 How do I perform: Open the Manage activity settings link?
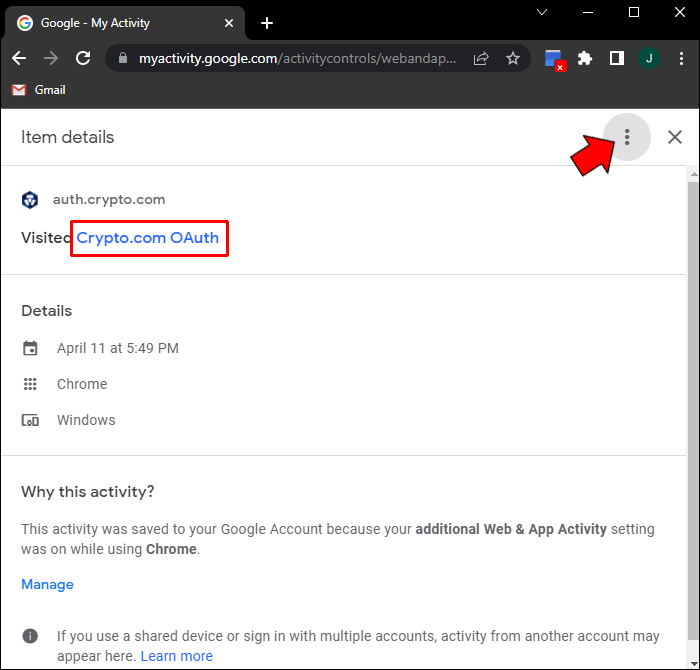[x=47, y=584]
